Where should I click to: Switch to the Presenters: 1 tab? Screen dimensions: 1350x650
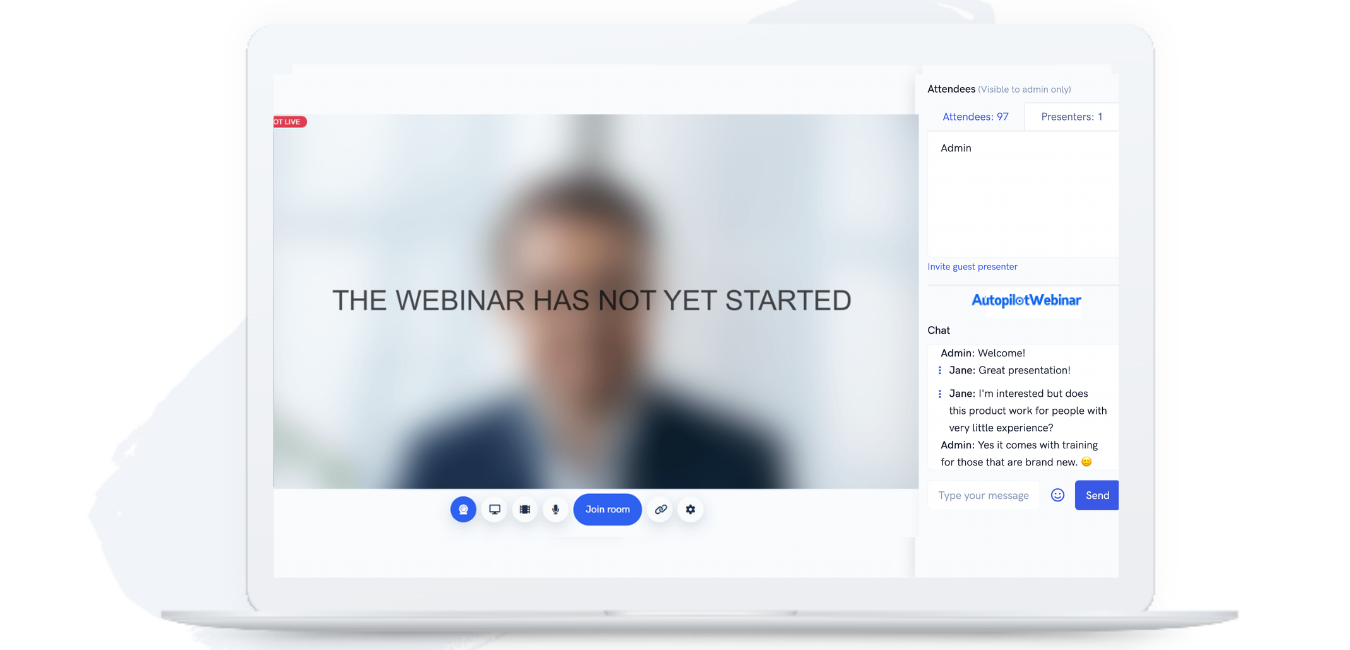1071,117
